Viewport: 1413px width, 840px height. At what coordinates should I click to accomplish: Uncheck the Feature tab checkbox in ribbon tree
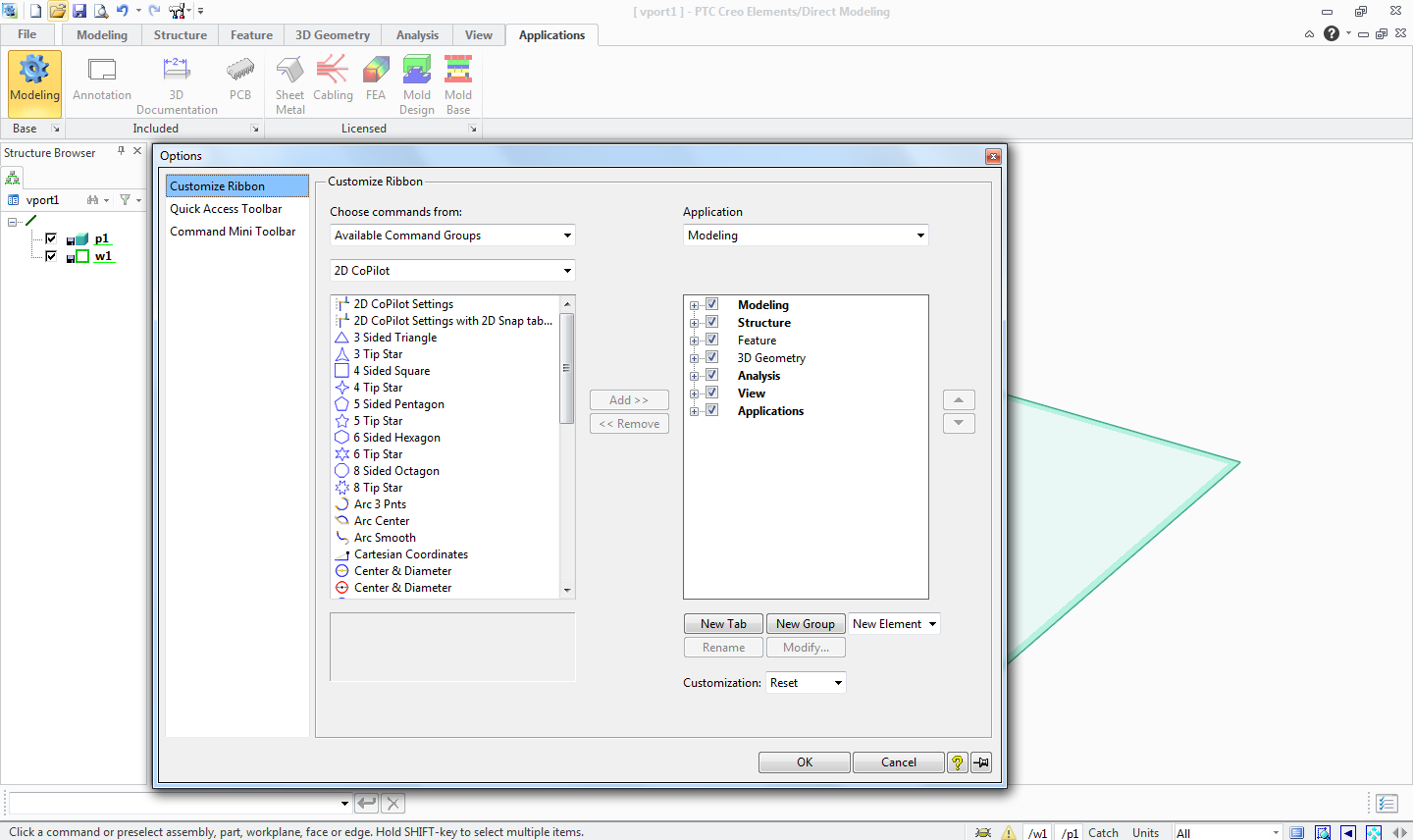pyautogui.click(x=712, y=340)
